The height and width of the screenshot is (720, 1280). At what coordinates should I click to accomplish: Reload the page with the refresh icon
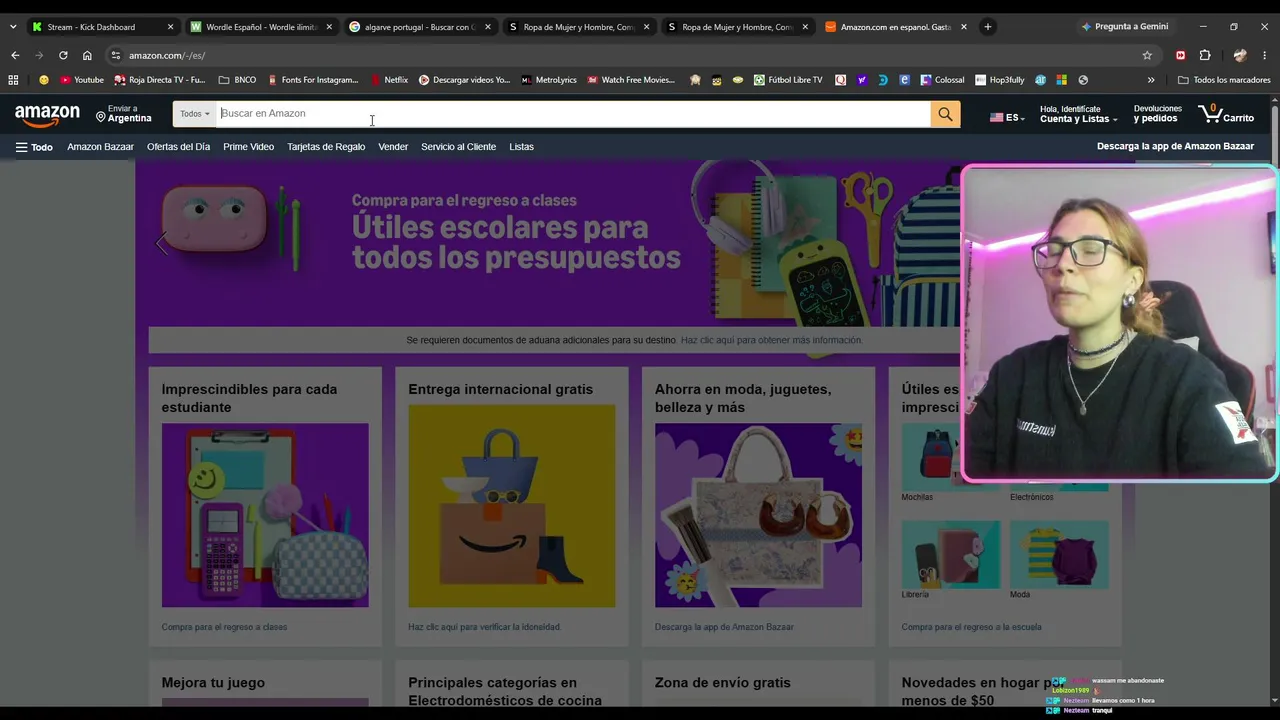point(63,55)
